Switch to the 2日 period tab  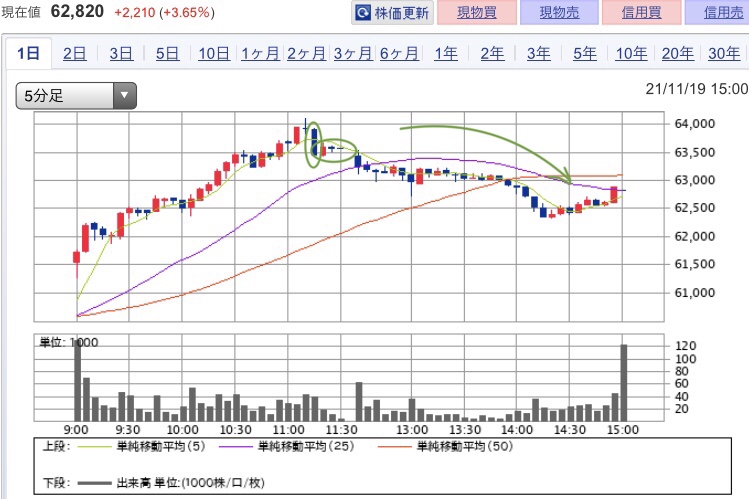point(75,53)
